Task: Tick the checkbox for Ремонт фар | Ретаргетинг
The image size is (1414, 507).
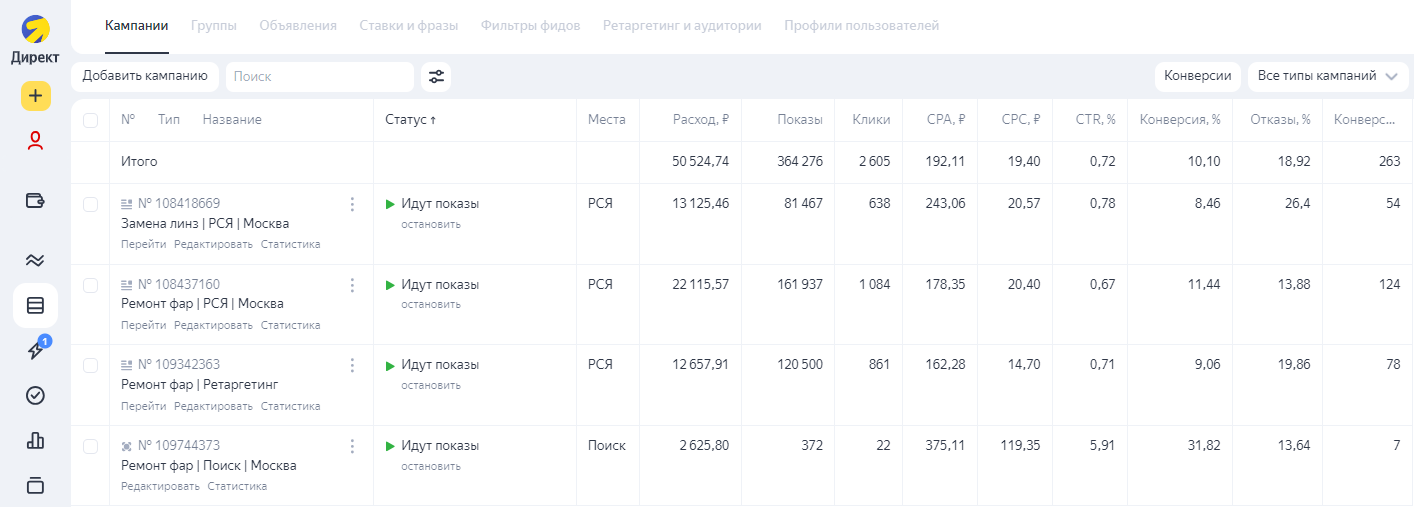Action: pos(91,365)
